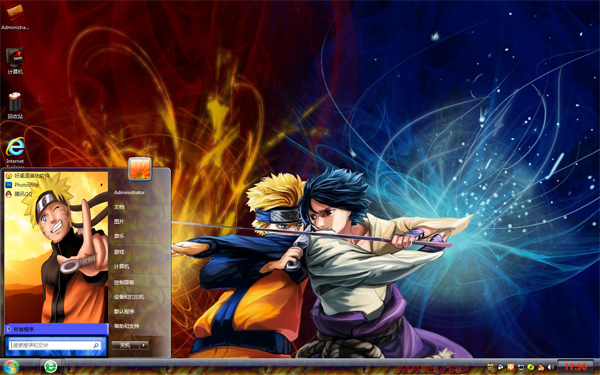
Task: Click the 17:50 taskbar clock
Action: click(576, 367)
